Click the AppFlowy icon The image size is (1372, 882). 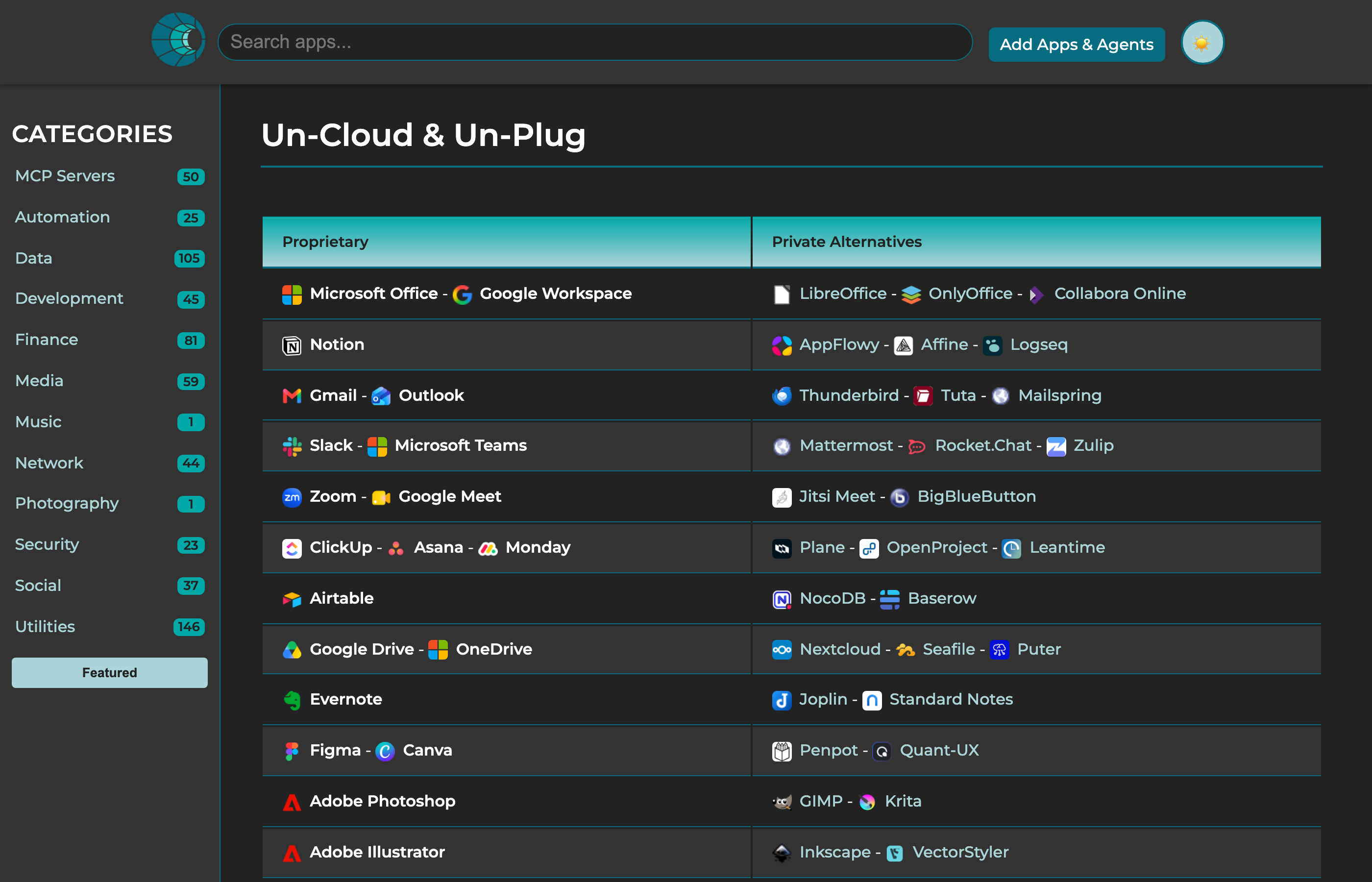782,345
